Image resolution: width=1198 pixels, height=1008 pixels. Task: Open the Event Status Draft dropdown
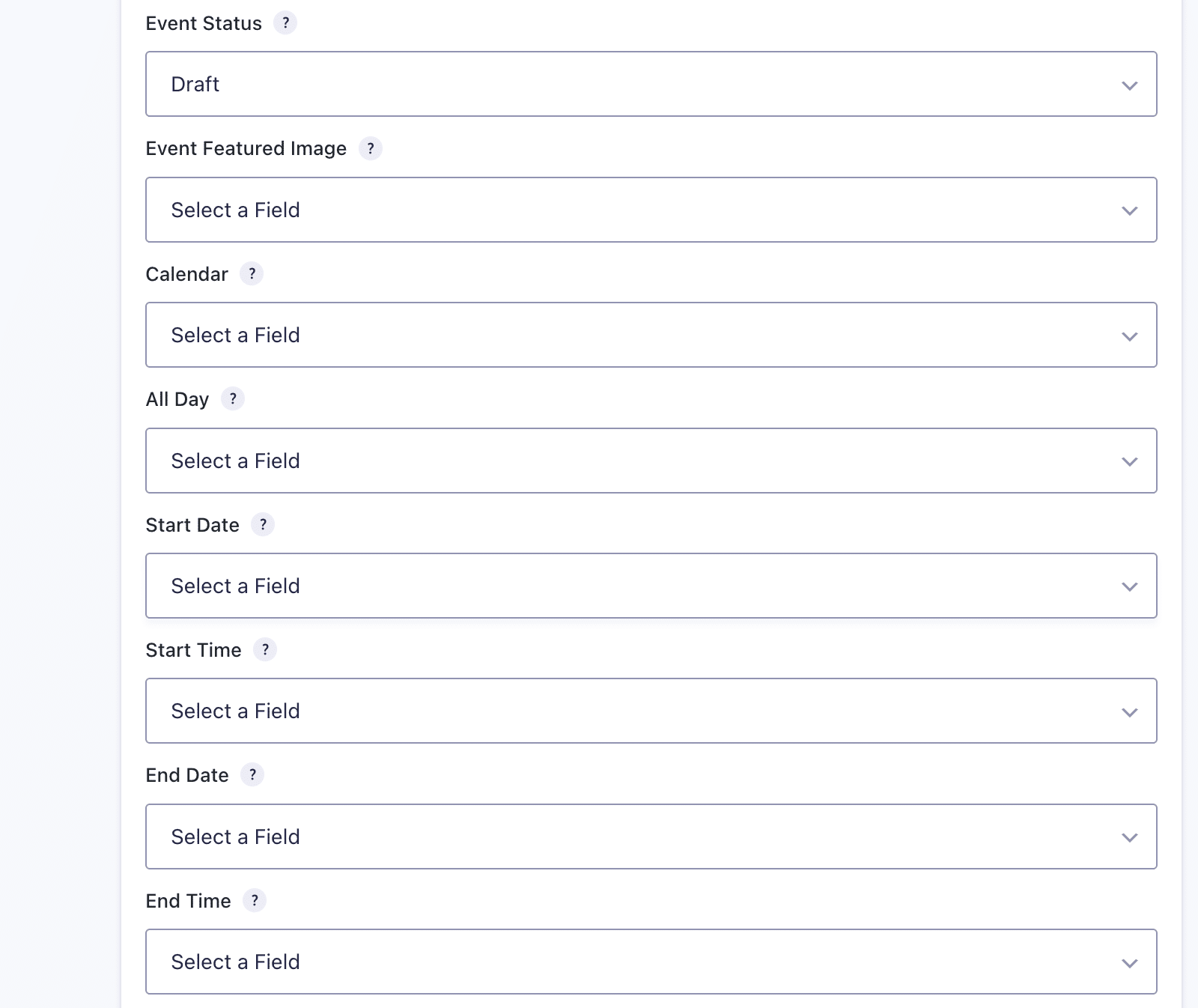[x=651, y=84]
